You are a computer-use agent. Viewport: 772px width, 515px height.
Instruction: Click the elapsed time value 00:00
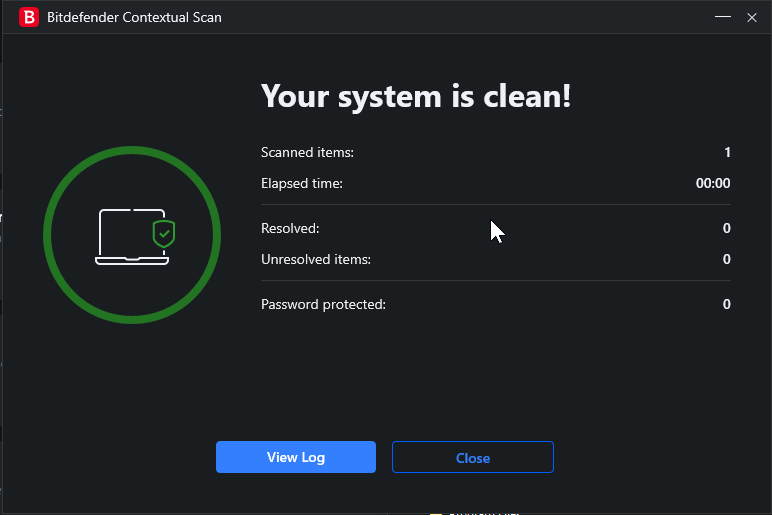coord(713,183)
